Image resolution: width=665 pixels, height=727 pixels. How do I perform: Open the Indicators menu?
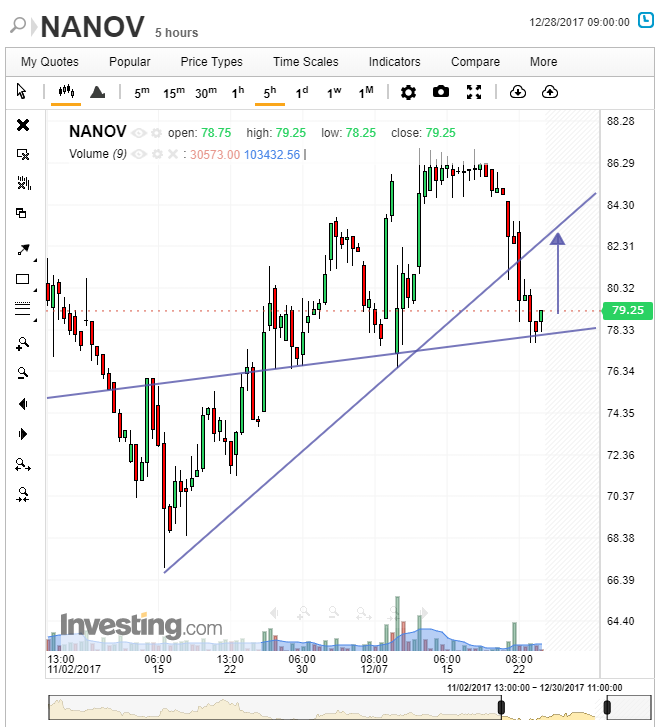tap(395, 62)
